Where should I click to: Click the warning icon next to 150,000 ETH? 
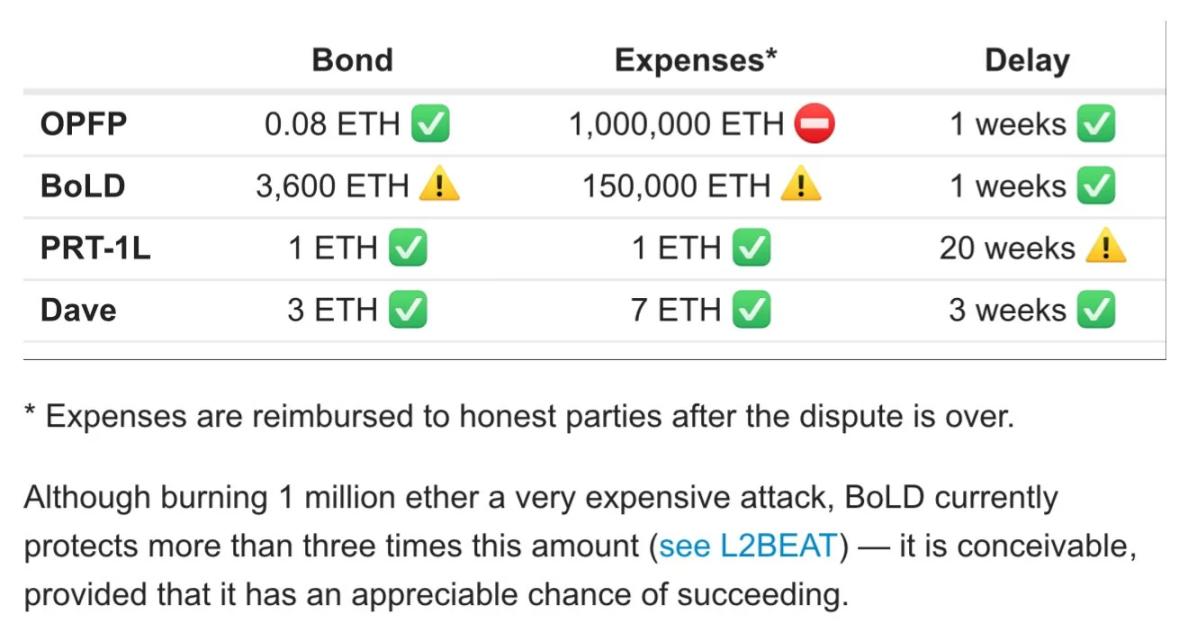click(x=801, y=186)
